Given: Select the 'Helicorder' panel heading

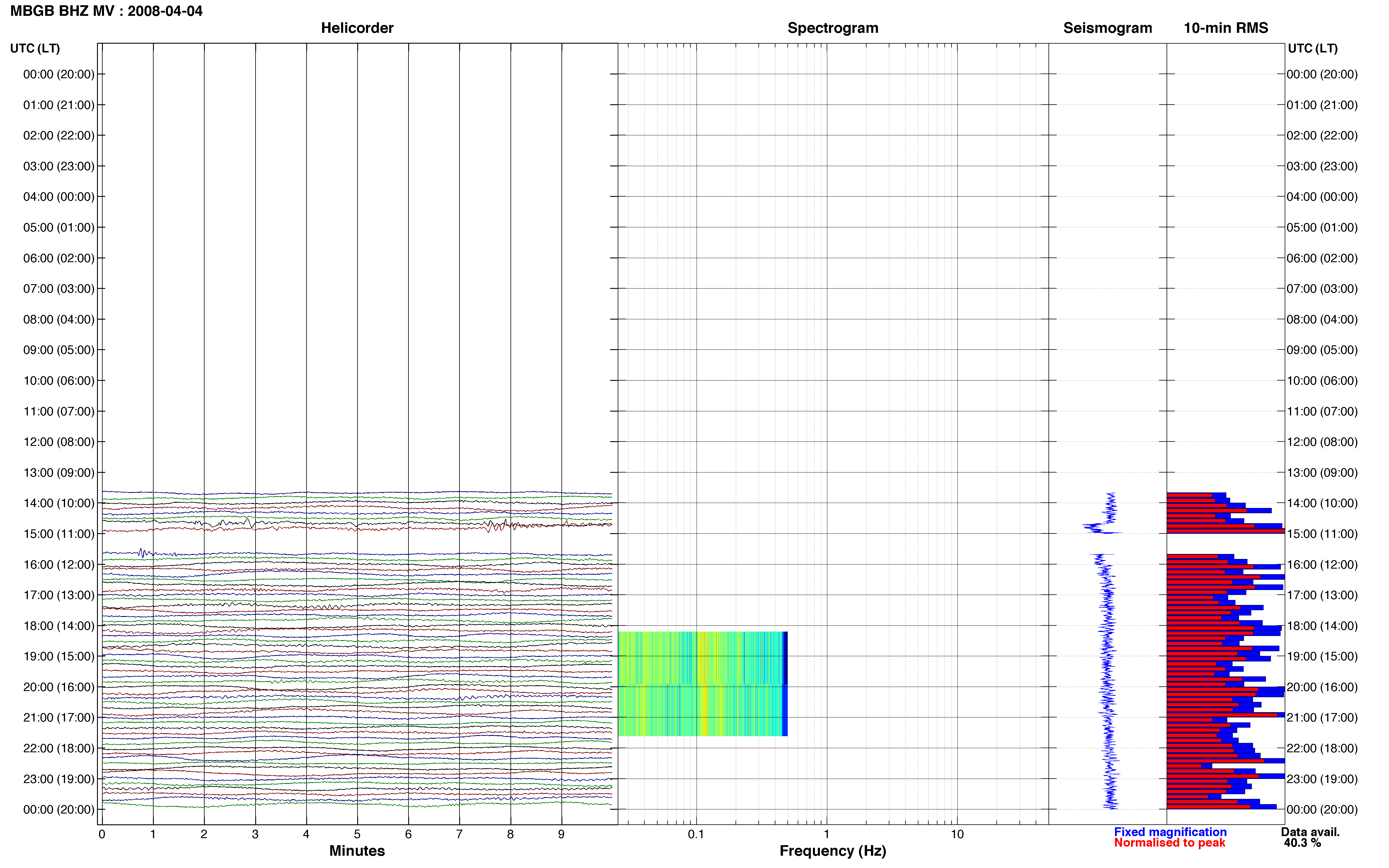Looking at the screenshot, I should [x=357, y=28].
